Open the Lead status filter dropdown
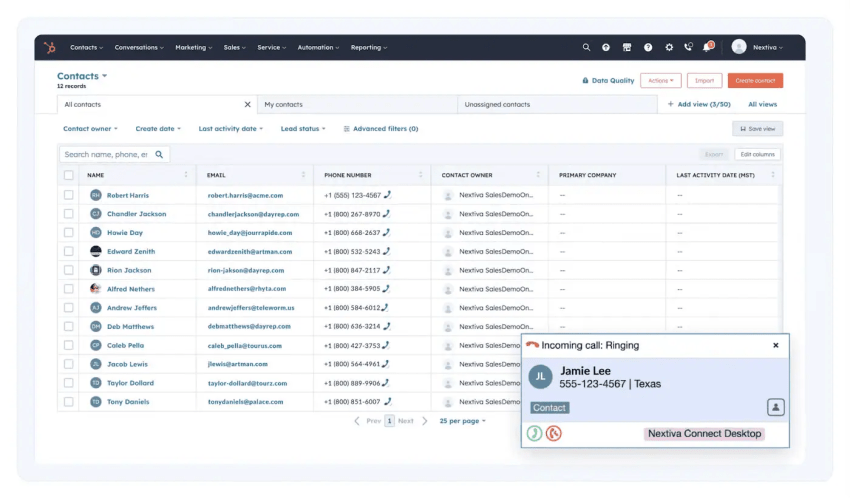Viewport: 850px width, 499px height. pos(303,129)
